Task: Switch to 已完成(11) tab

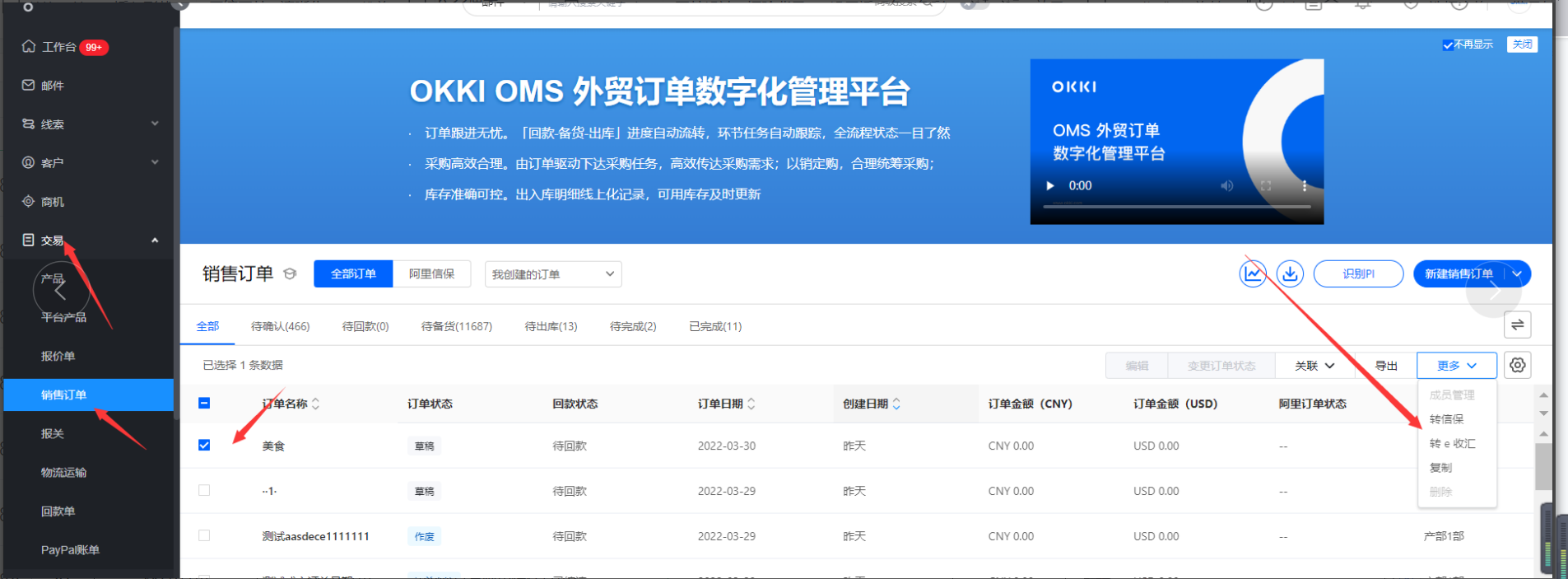Action: point(715,326)
